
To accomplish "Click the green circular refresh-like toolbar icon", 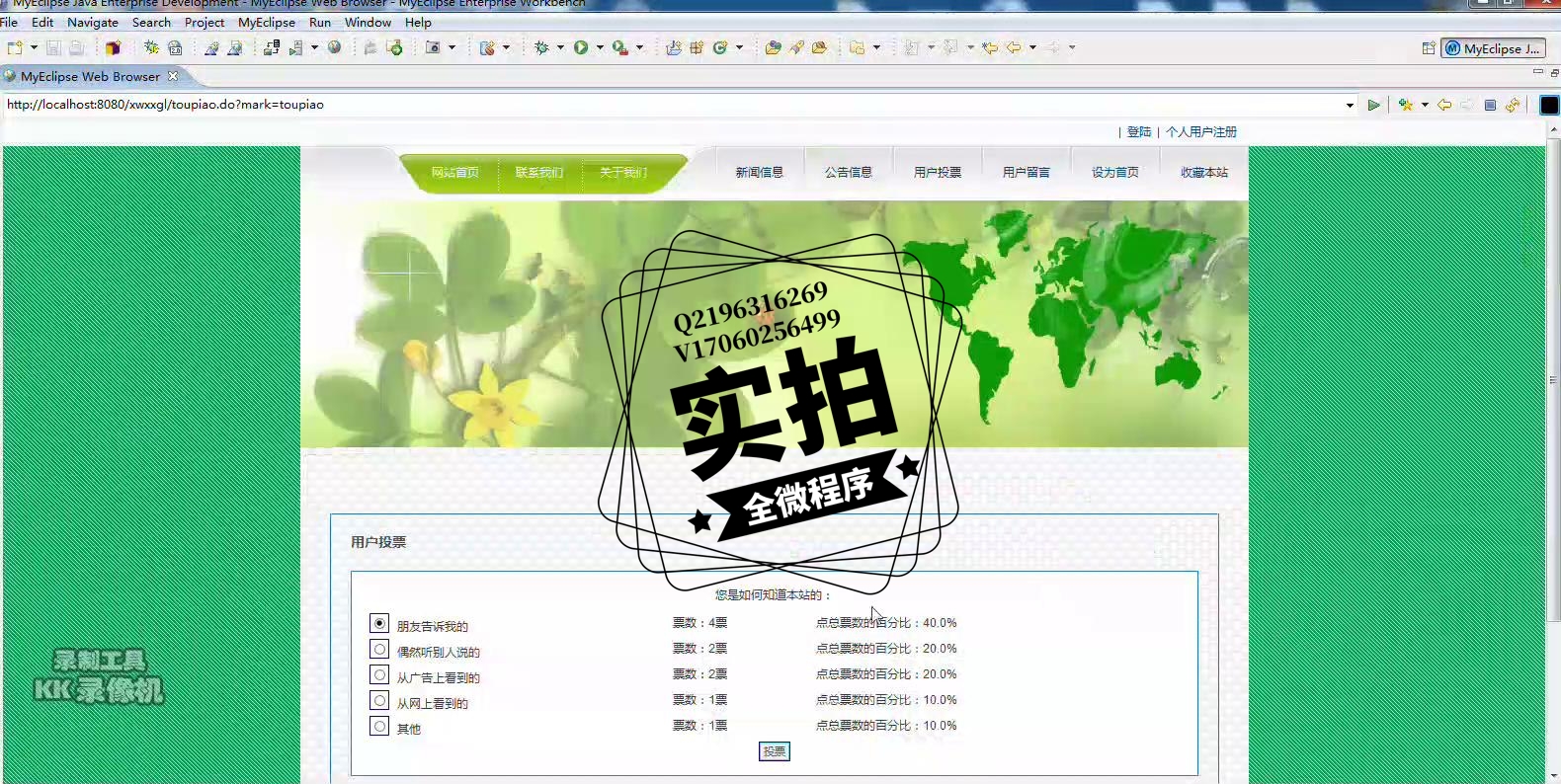I will (720, 47).
